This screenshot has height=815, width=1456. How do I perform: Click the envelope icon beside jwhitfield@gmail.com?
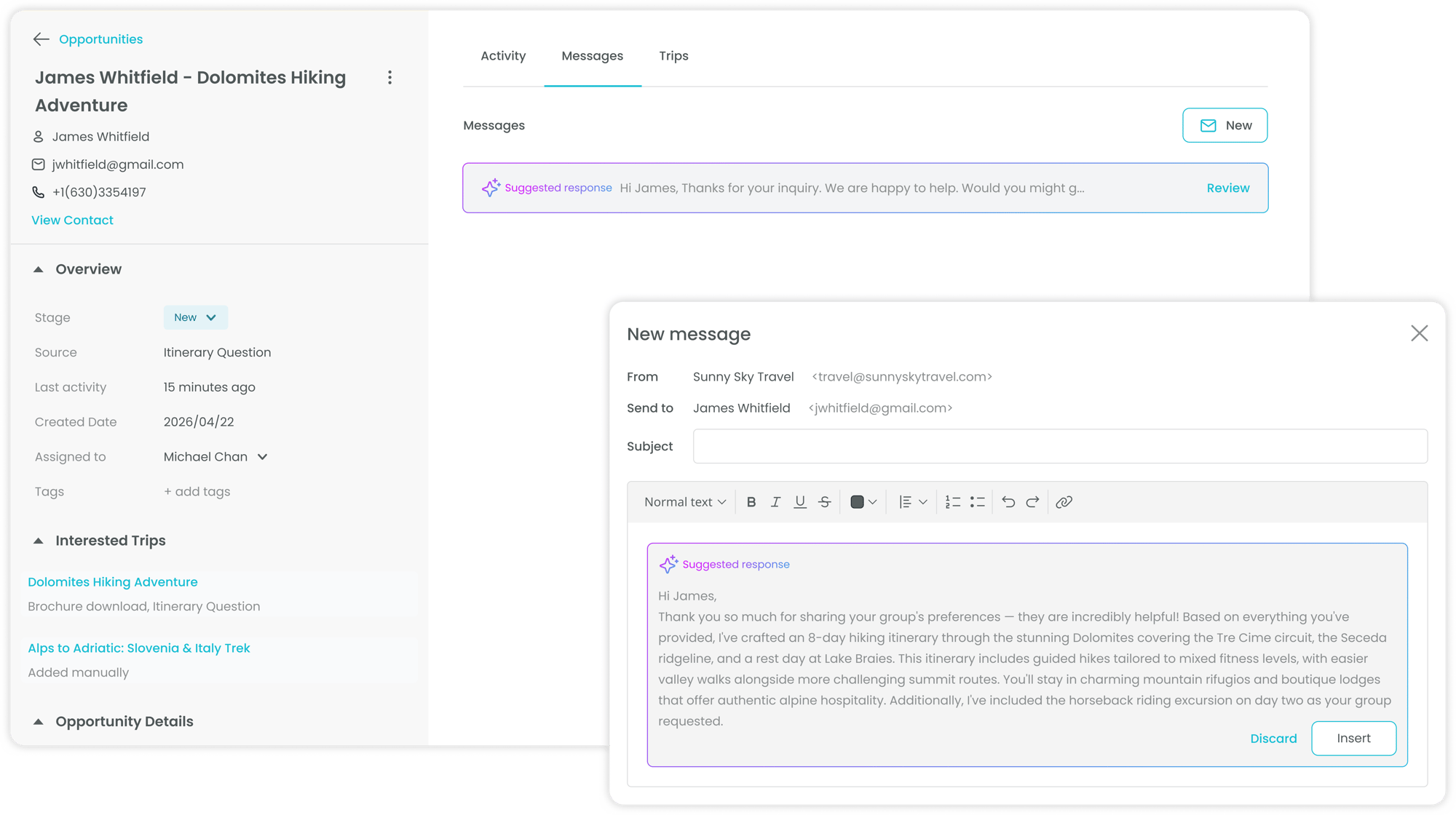pyautogui.click(x=39, y=164)
